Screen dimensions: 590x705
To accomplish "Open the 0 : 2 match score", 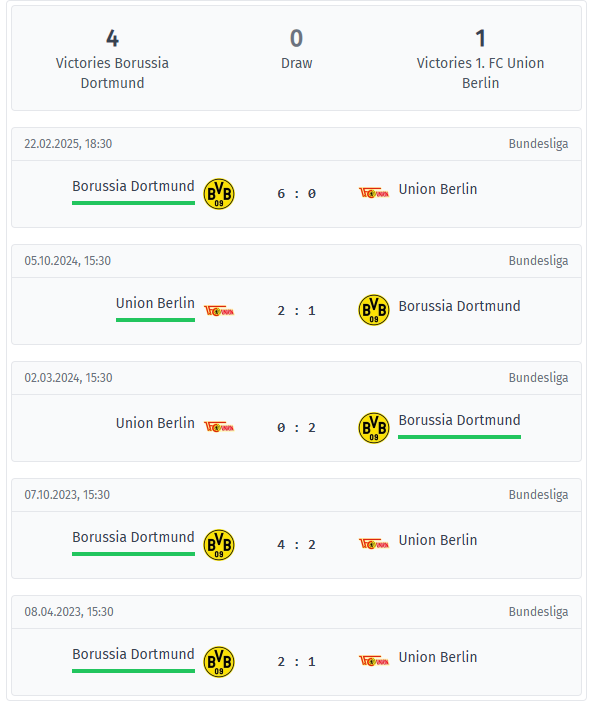I will [x=296, y=428].
